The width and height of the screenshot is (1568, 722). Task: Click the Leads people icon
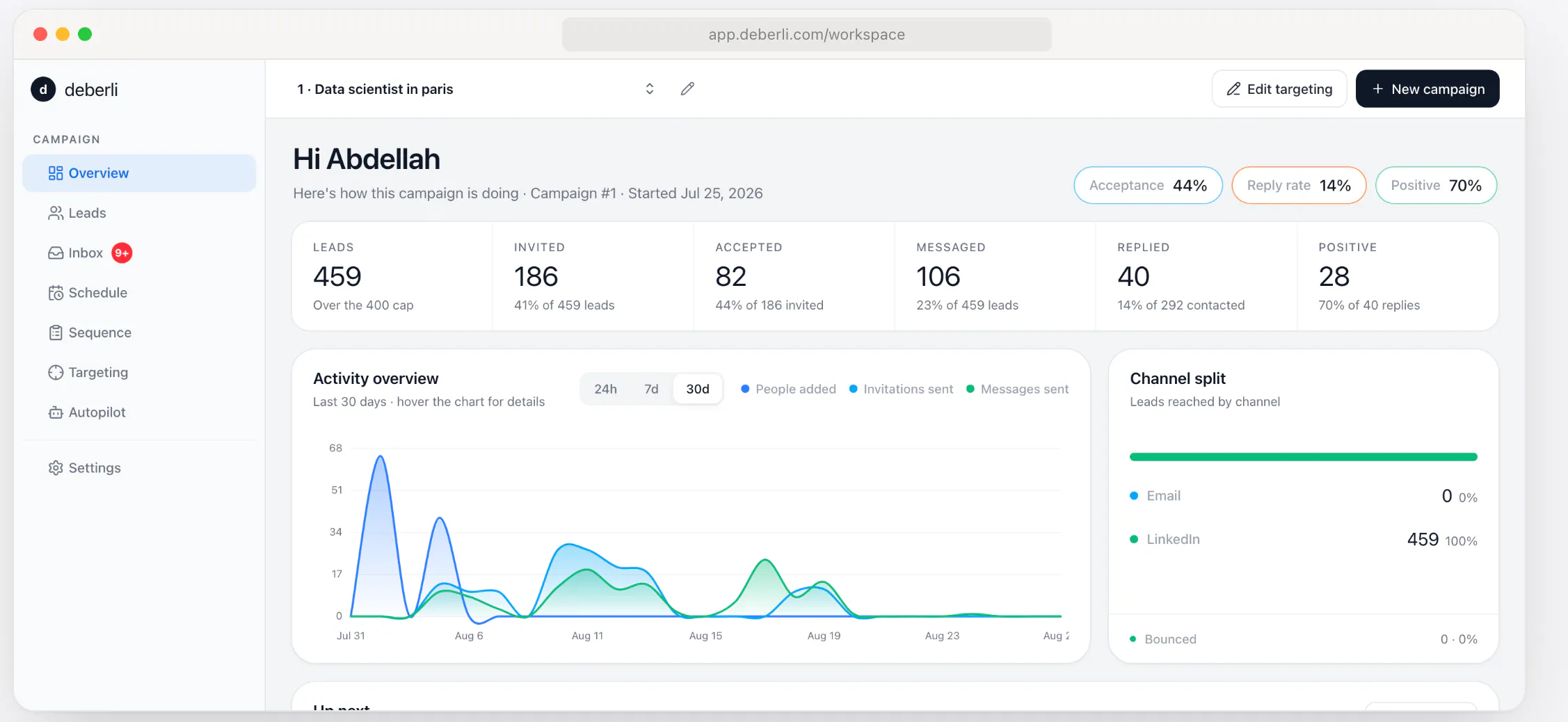coord(56,213)
